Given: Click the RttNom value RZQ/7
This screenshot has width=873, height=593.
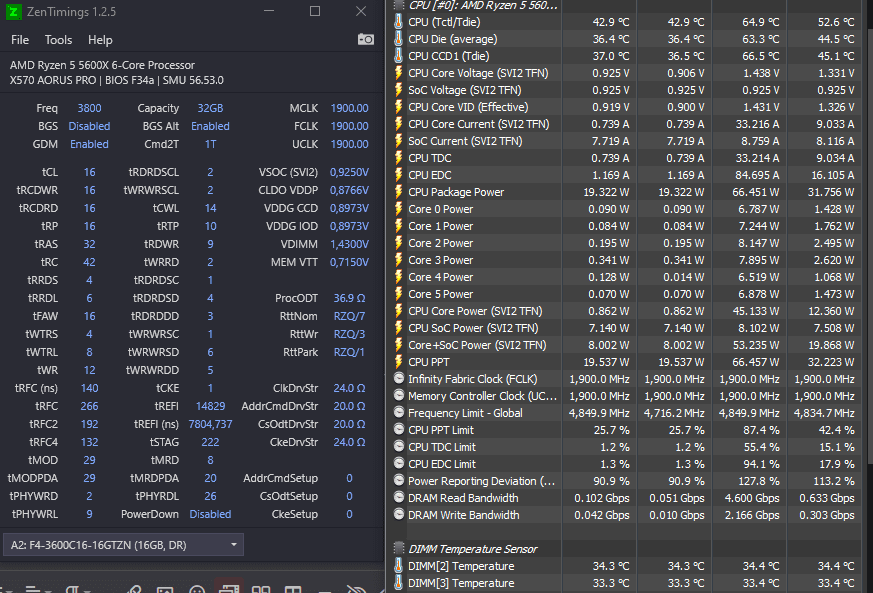Looking at the screenshot, I should click(349, 316).
